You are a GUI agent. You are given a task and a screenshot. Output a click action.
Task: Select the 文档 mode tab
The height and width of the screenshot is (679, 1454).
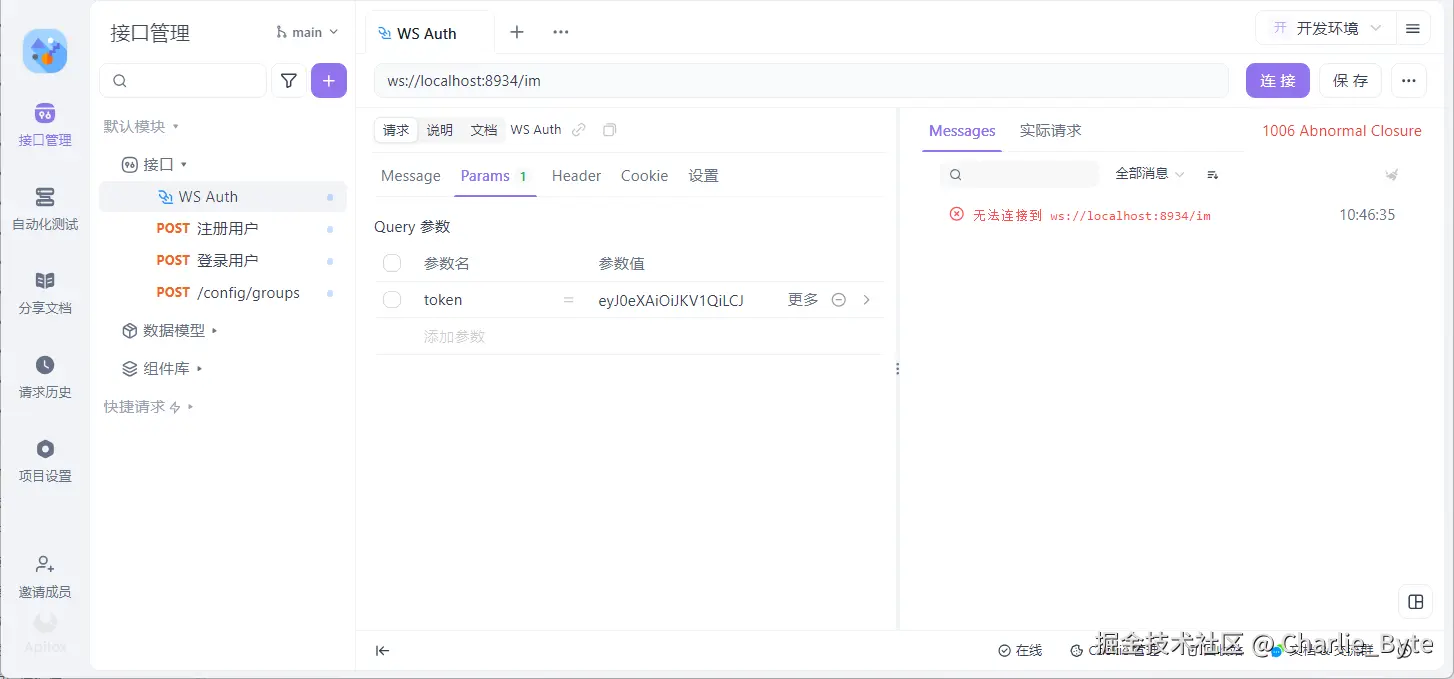point(484,130)
